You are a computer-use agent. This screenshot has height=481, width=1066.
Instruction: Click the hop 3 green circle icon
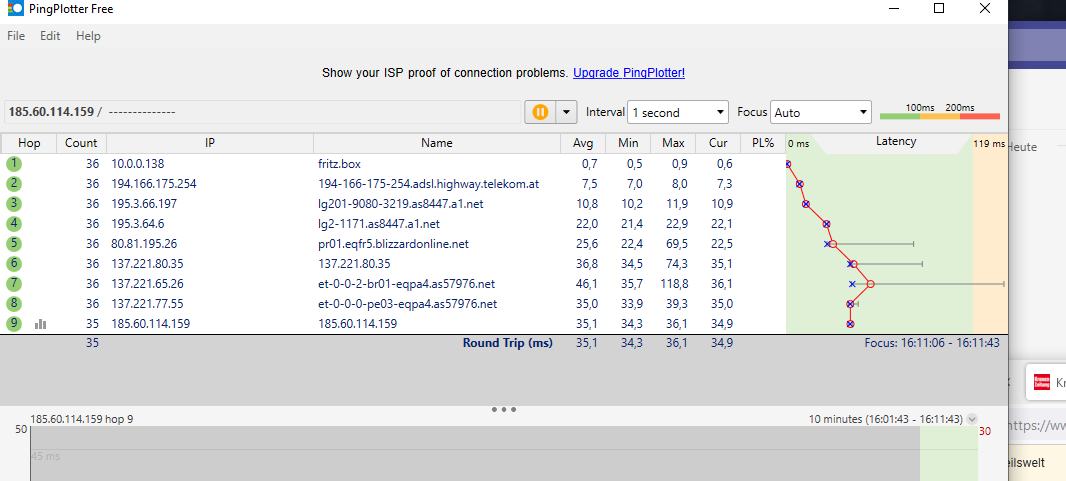pyautogui.click(x=14, y=204)
